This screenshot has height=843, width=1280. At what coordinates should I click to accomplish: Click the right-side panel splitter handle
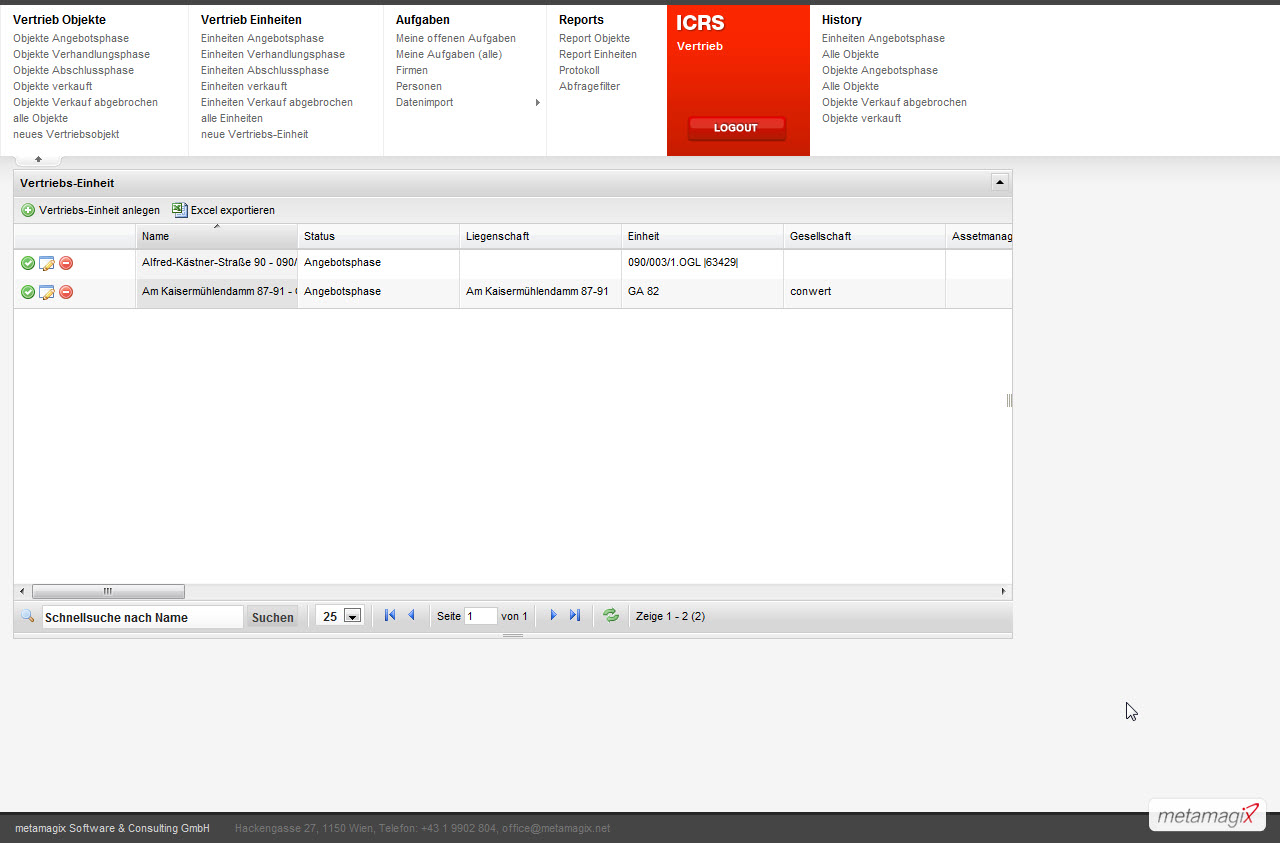[x=1009, y=400]
